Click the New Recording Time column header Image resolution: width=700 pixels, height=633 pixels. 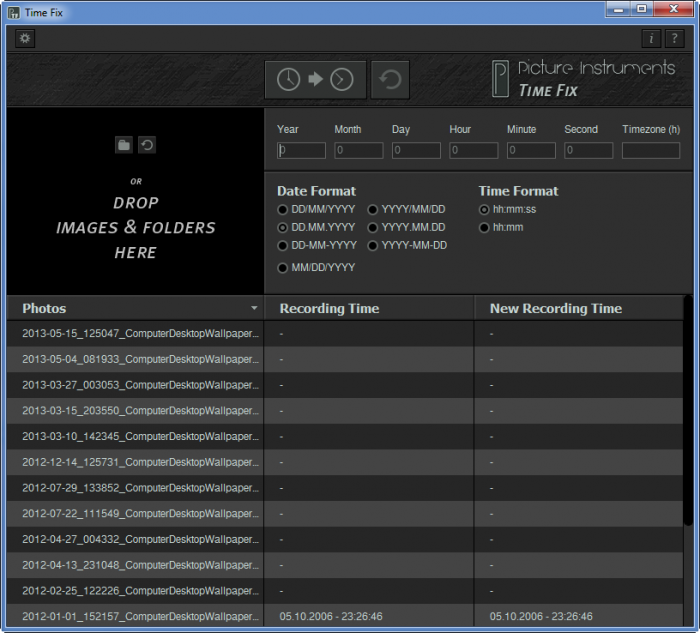555,309
